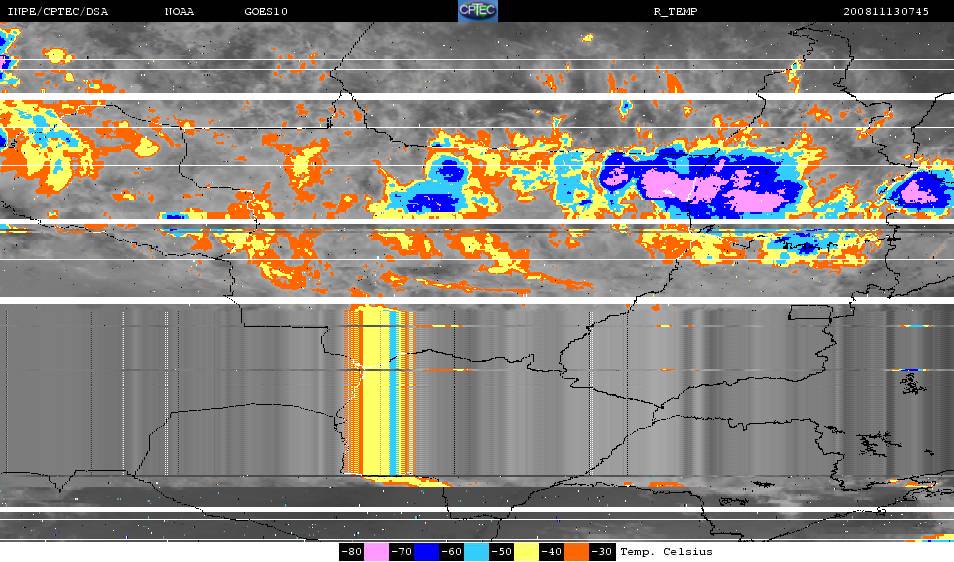Image resolution: width=954 pixels, height=562 pixels.
Task: Click the yellow legend swatch right of -50
Action: tap(526, 552)
